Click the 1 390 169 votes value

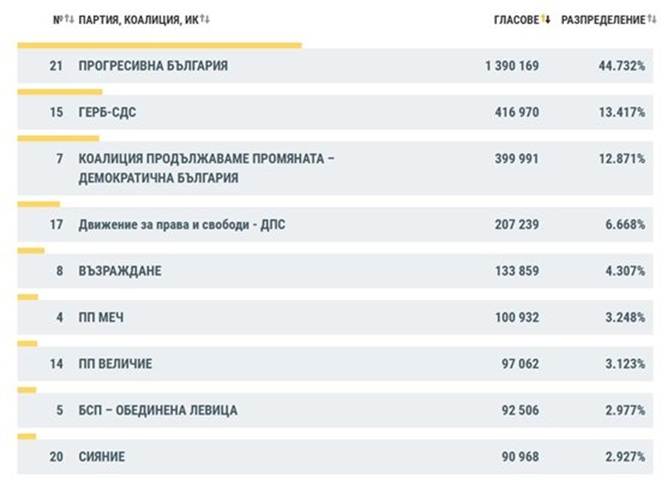(x=511, y=66)
